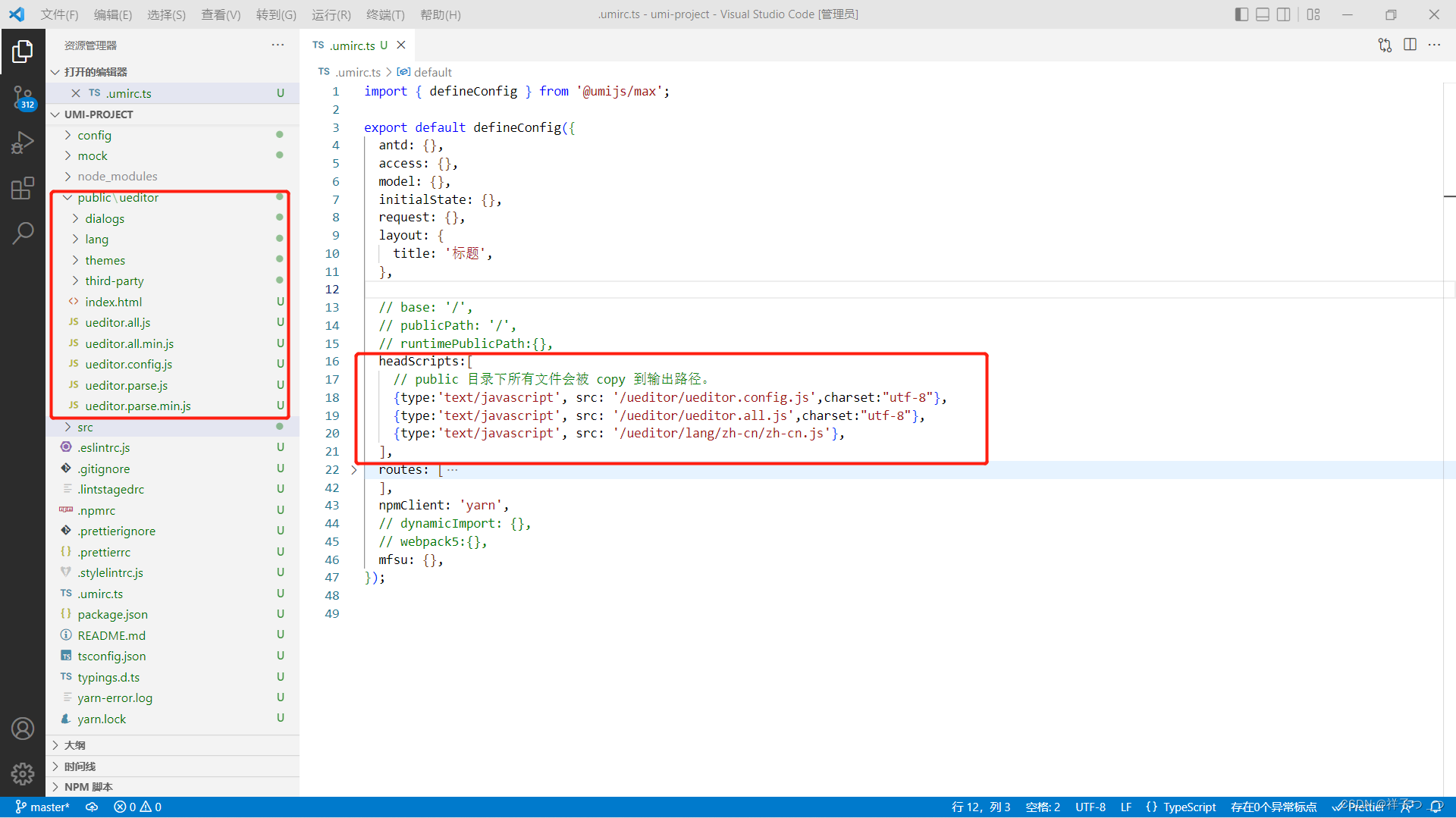Open .eslintrc.js file
The height and width of the screenshot is (818, 1456).
pos(173,447)
